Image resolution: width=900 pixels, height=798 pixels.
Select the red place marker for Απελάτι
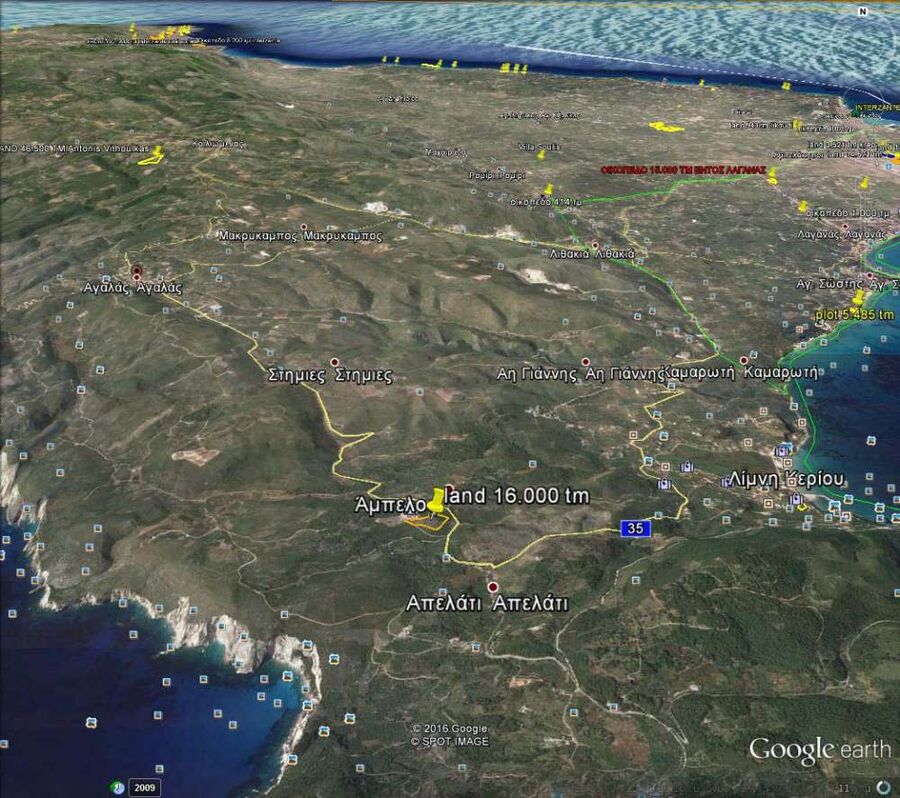[491, 587]
